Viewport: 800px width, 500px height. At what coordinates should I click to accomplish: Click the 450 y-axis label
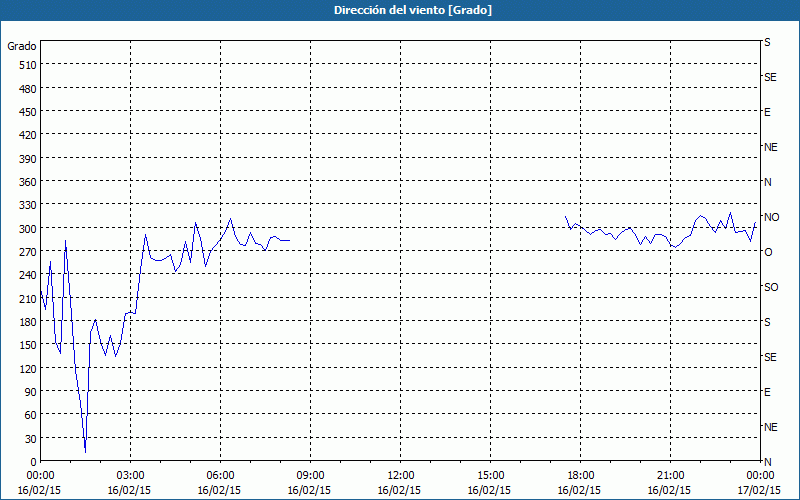point(28,112)
